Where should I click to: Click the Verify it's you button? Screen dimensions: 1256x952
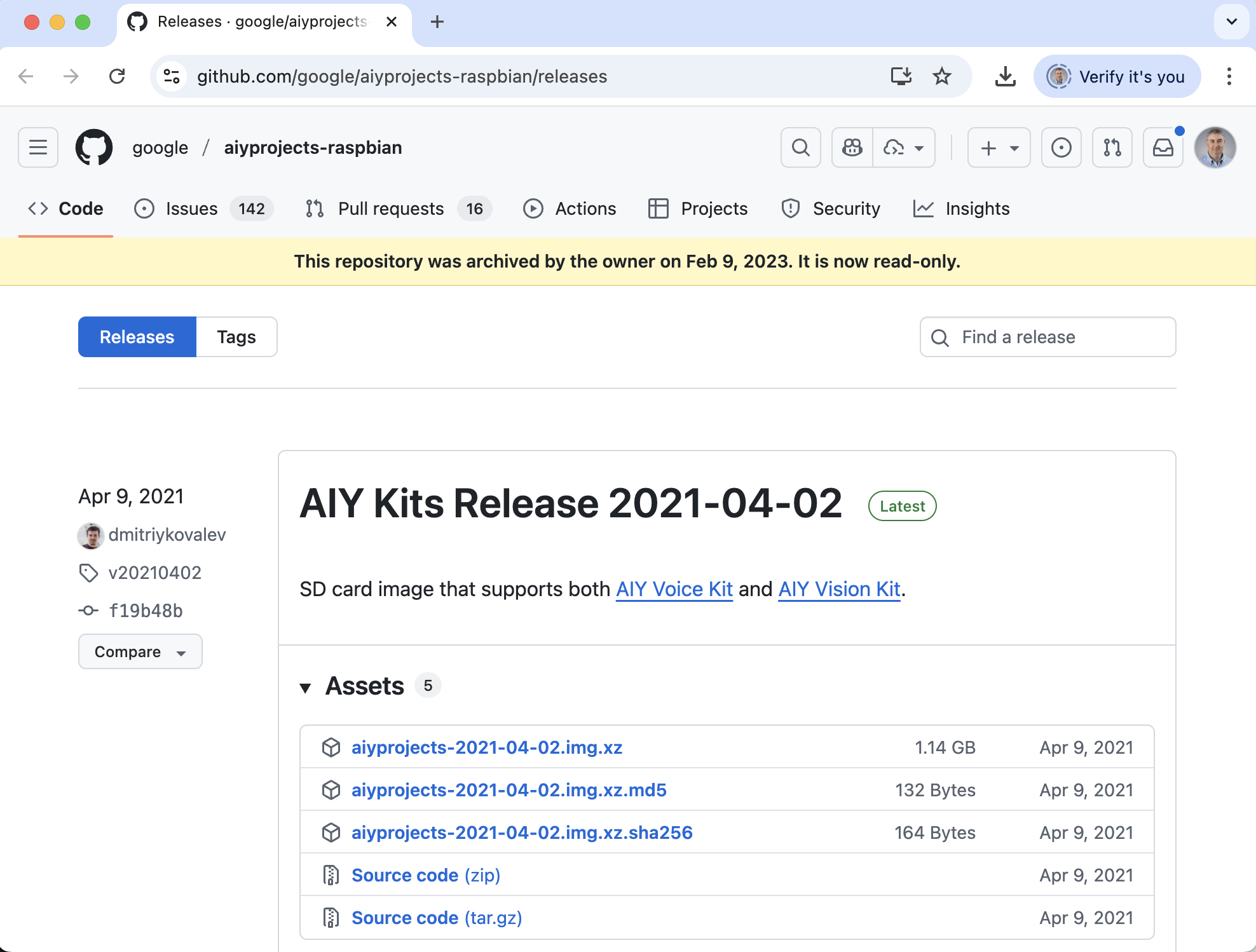(x=1117, y=76)
